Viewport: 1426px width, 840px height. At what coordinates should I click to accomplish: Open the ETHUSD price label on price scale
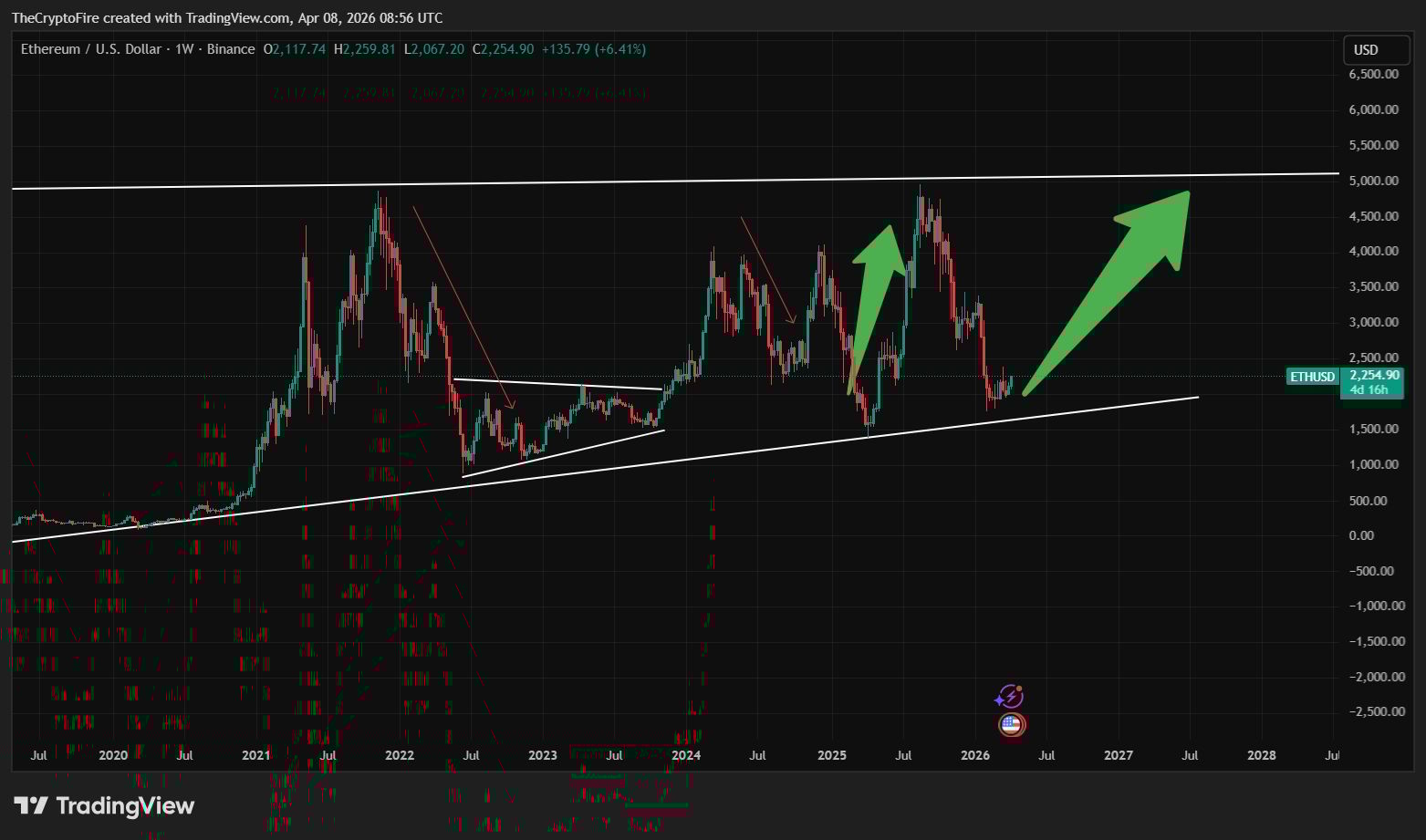1311,376
